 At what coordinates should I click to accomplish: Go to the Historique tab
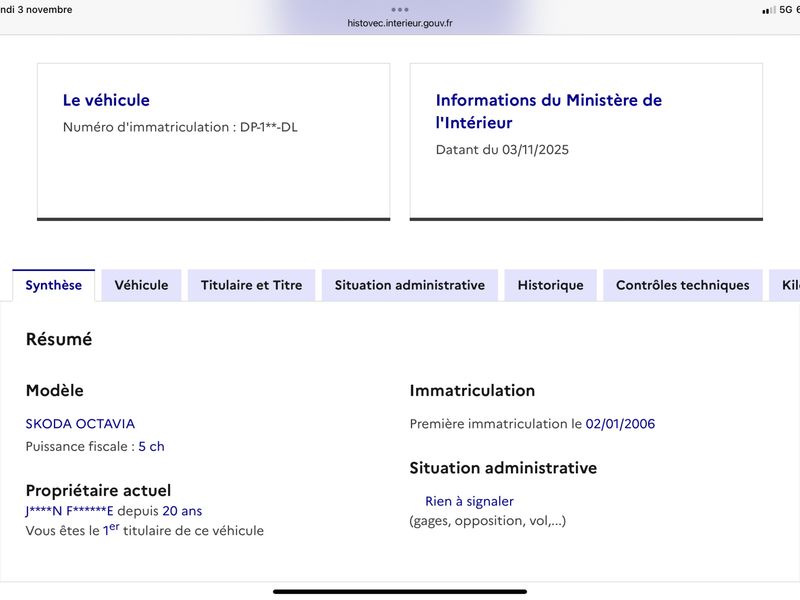tap(551, 285)
